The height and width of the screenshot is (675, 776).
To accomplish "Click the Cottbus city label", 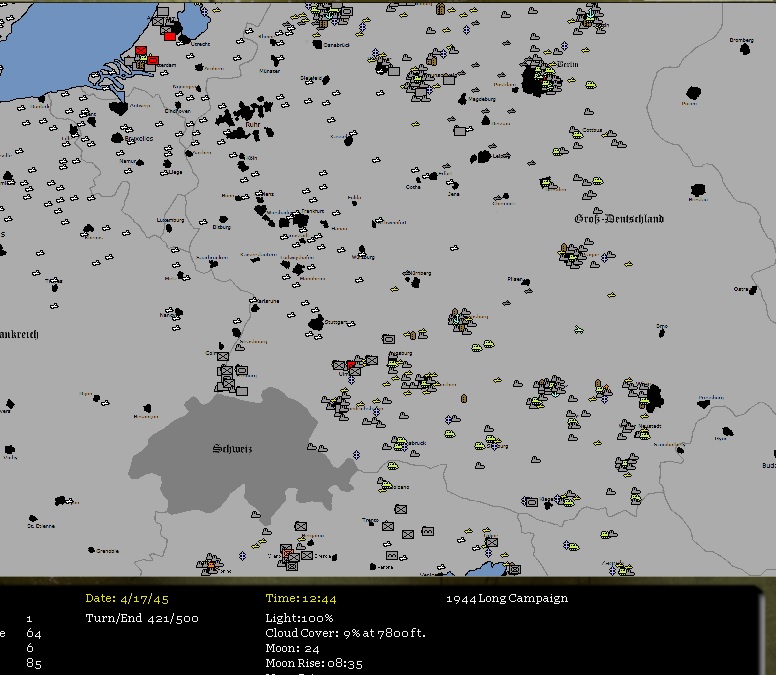I will point(592,130).
